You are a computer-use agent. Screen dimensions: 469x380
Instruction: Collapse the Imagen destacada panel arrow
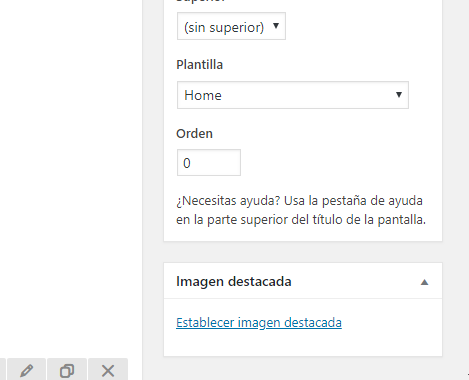point(424,282)
